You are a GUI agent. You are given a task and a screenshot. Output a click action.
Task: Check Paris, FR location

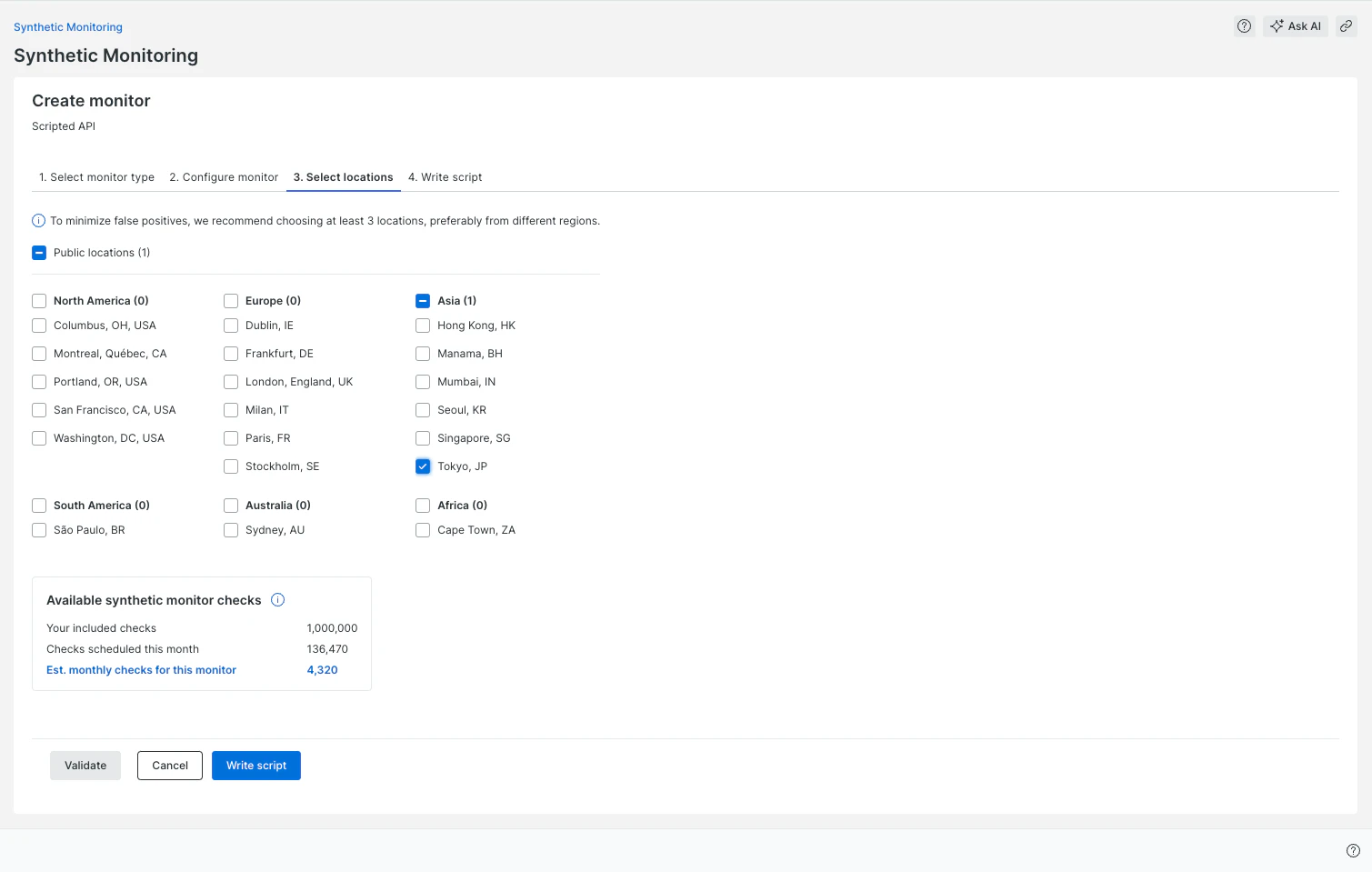point(231,438)
